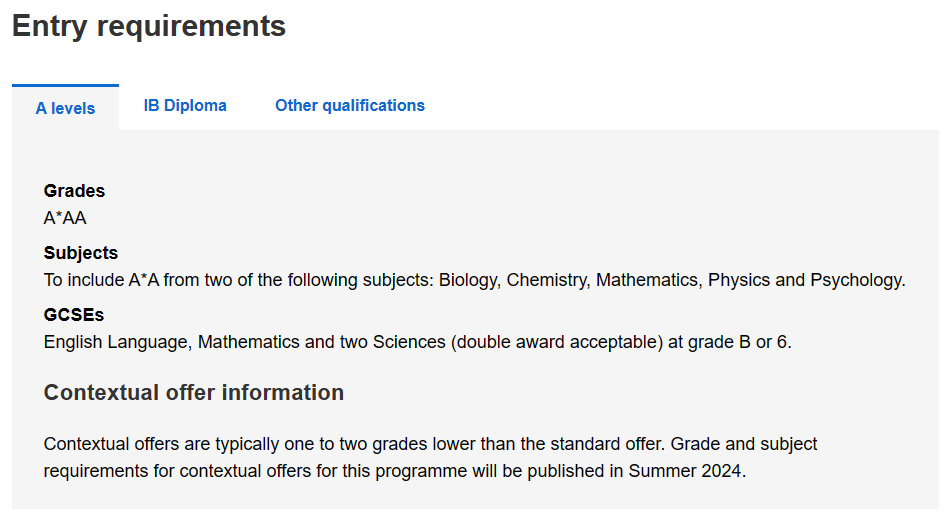Click the Contextual offer information heading

point(194,393)
